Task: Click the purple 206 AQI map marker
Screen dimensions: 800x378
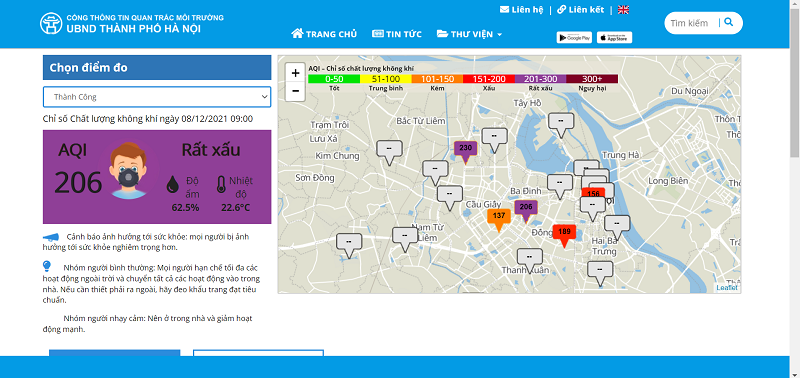Action: click(526, 210)
